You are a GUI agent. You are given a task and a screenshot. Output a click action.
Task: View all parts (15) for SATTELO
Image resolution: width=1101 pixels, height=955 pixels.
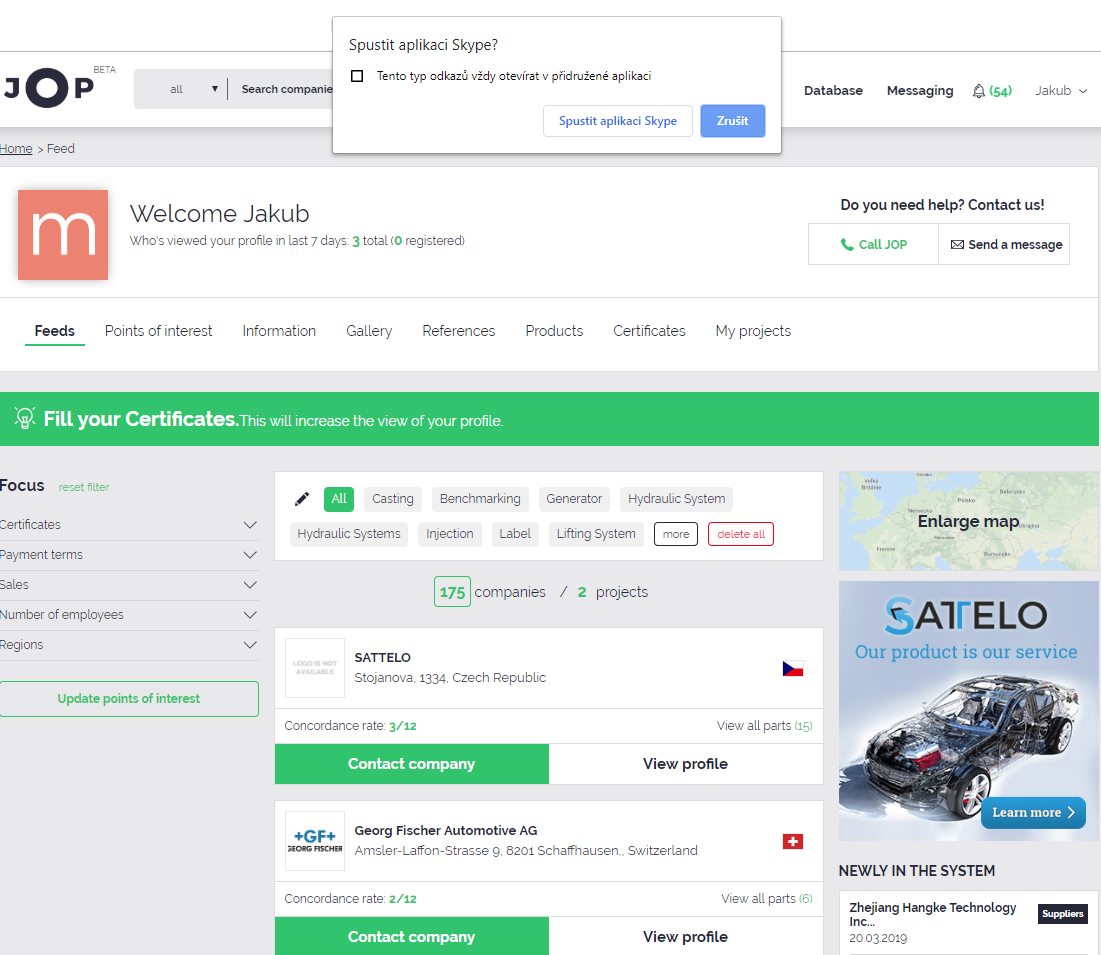click(x=764, y=725)
